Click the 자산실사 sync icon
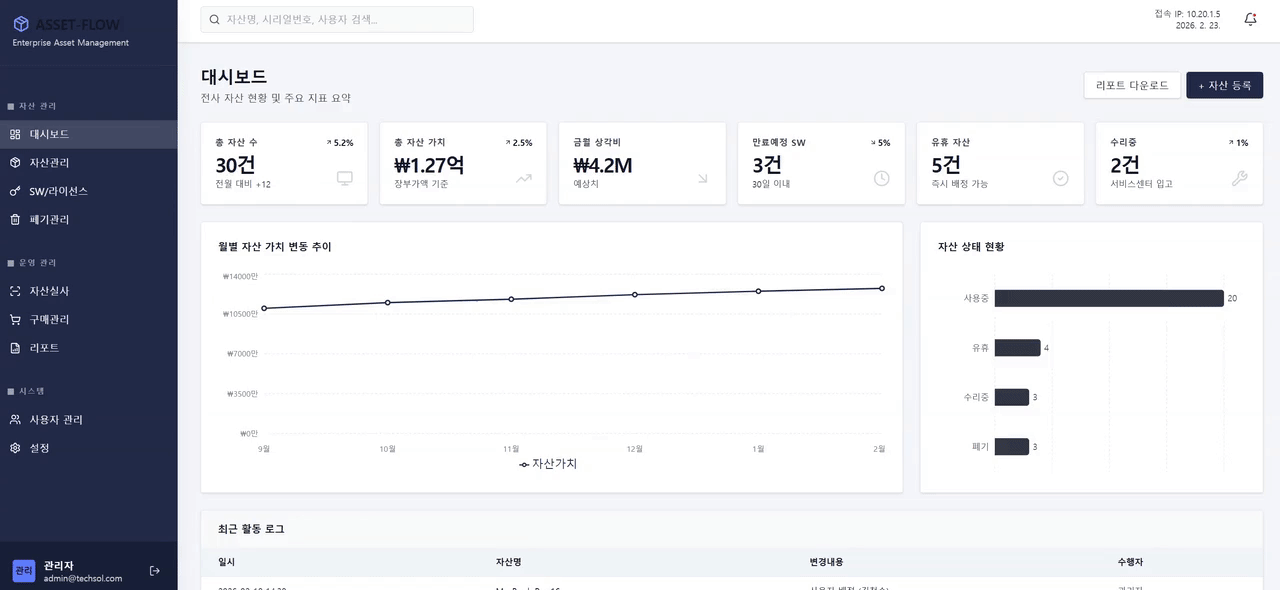The image size is (1280, 590). pos(14,290)
